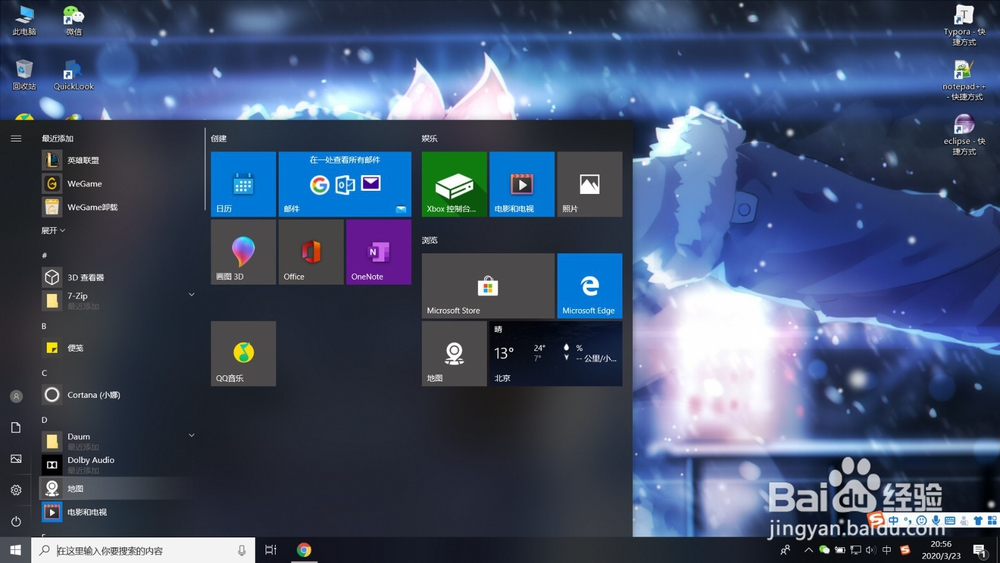Launch the 画图 3D tile

tap(243, 252)
